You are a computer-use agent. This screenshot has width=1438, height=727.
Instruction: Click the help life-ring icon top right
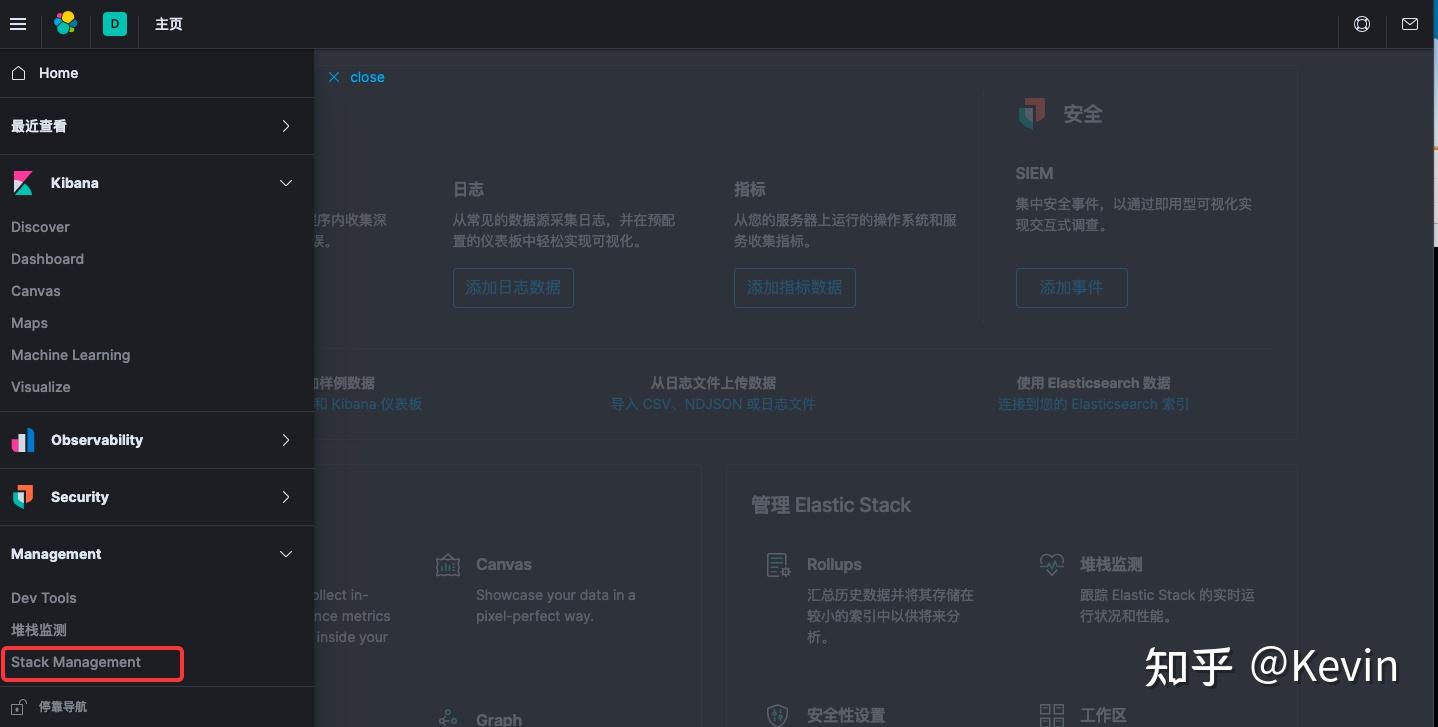(1362, 24)
